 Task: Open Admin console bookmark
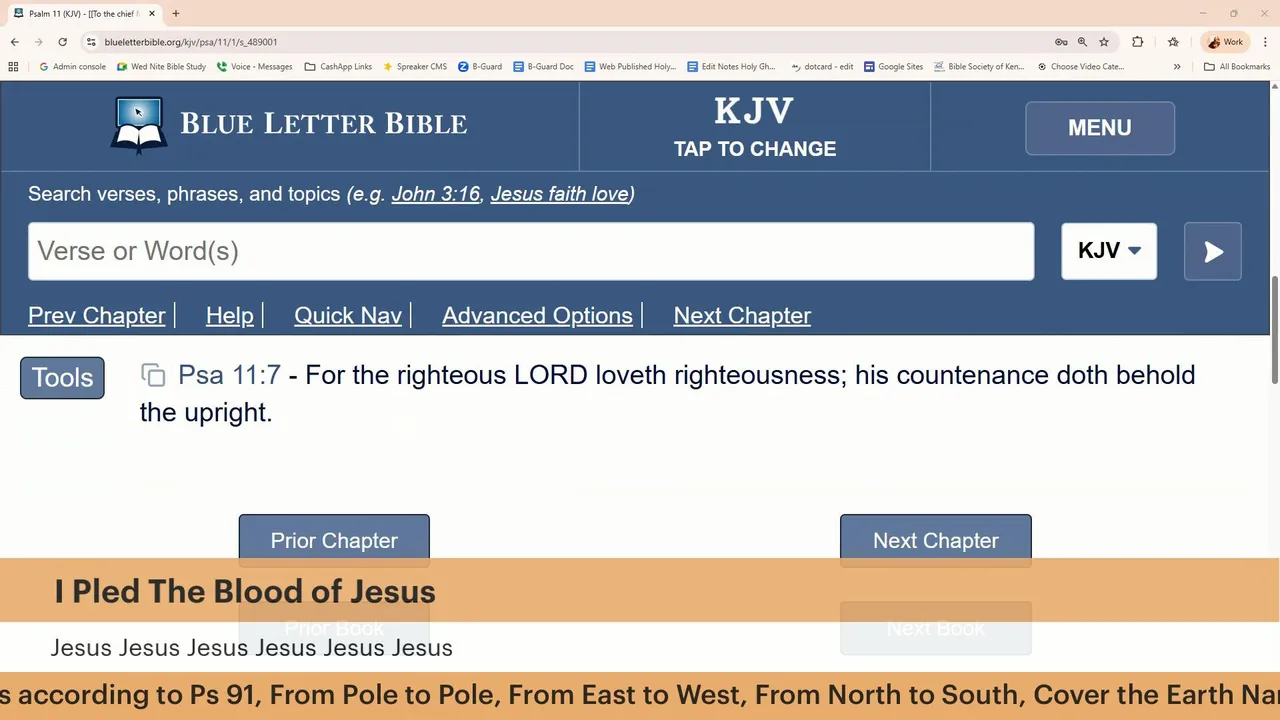click(x=72, y=67)
